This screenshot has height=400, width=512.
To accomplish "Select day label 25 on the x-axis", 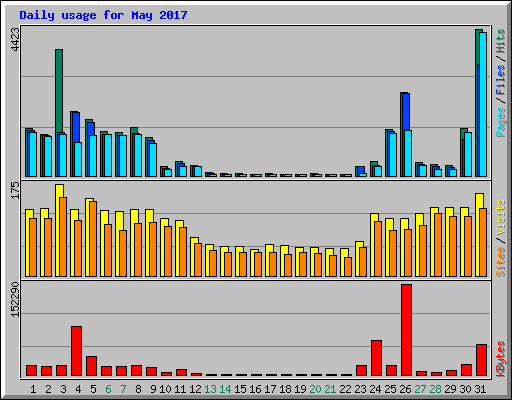I will (390, 389).
